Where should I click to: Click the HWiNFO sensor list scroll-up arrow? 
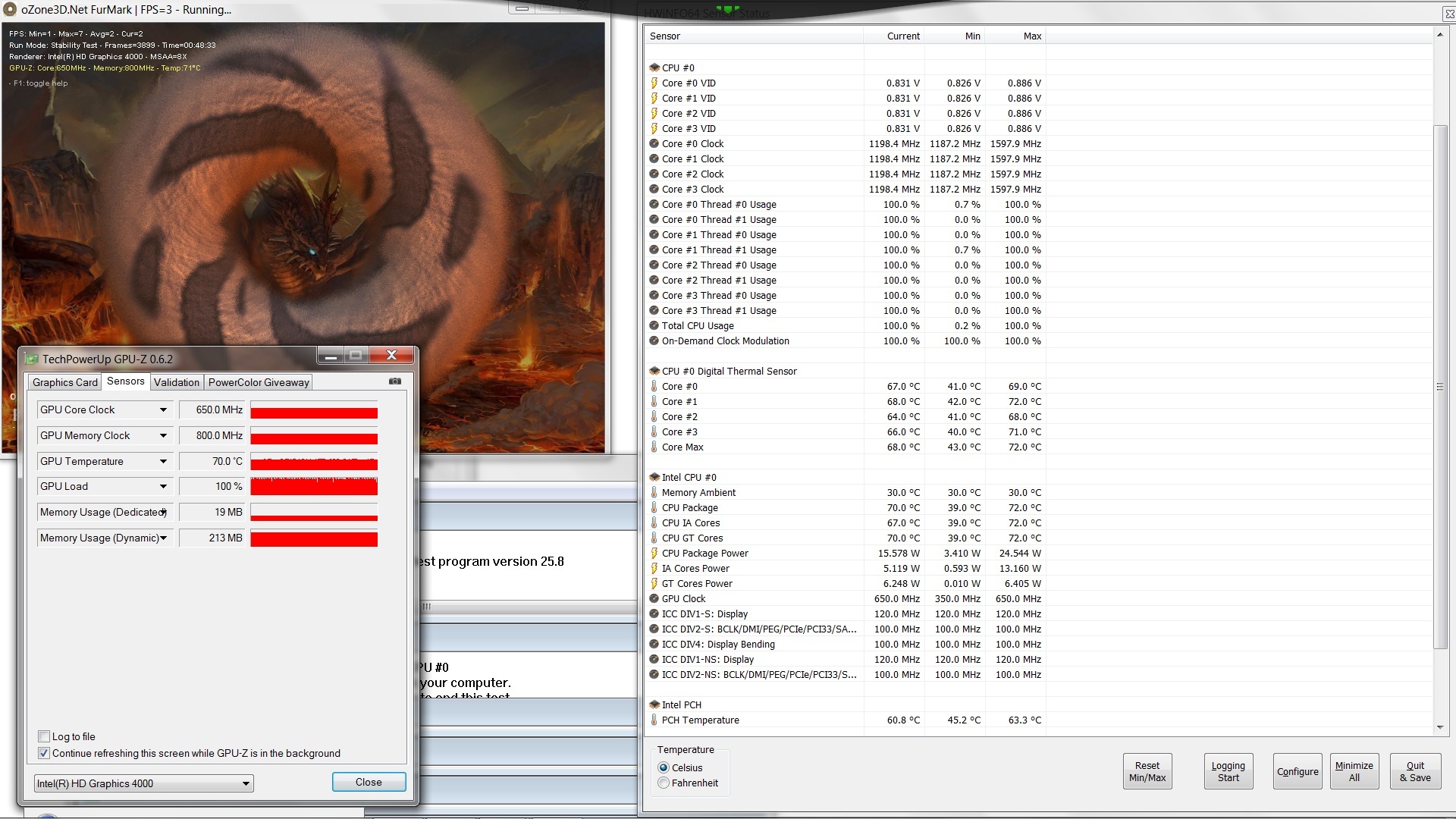(x=1439, y=35)
